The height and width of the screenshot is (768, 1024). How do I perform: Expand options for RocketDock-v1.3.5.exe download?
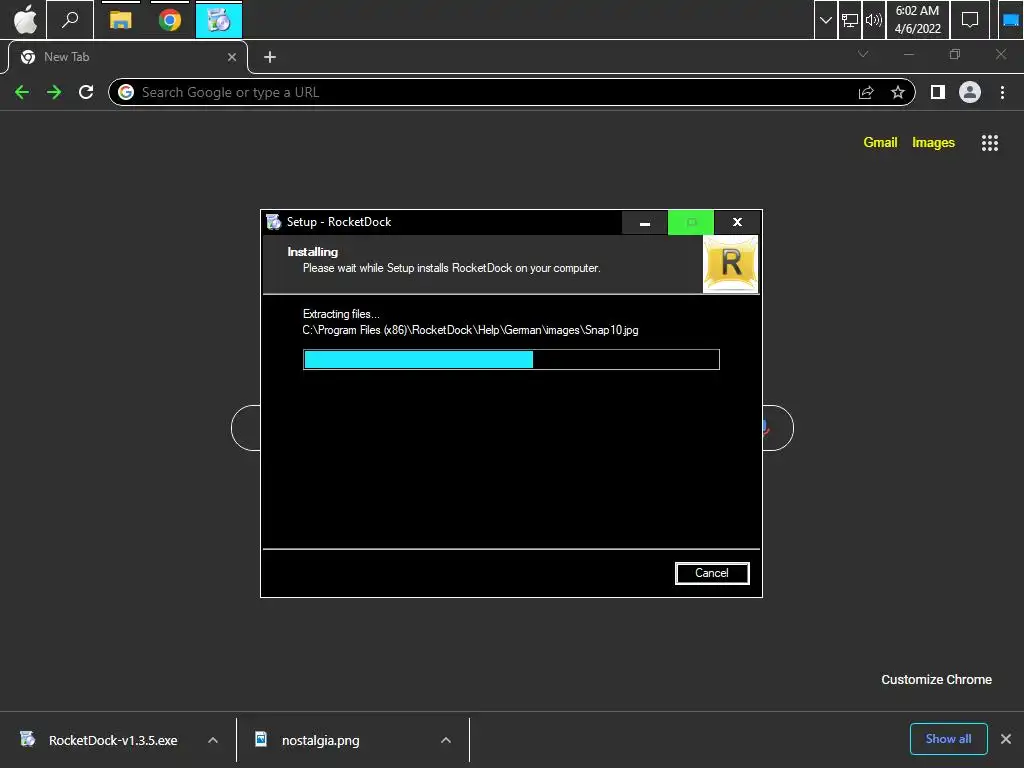pyautogui.click(x=213, y=741)
